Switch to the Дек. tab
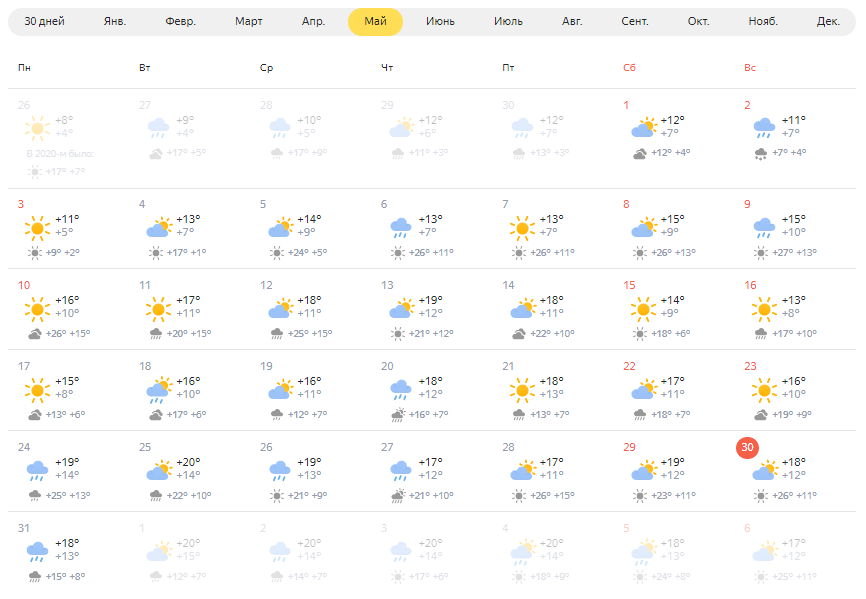866x599 pixels. point(828,22)
